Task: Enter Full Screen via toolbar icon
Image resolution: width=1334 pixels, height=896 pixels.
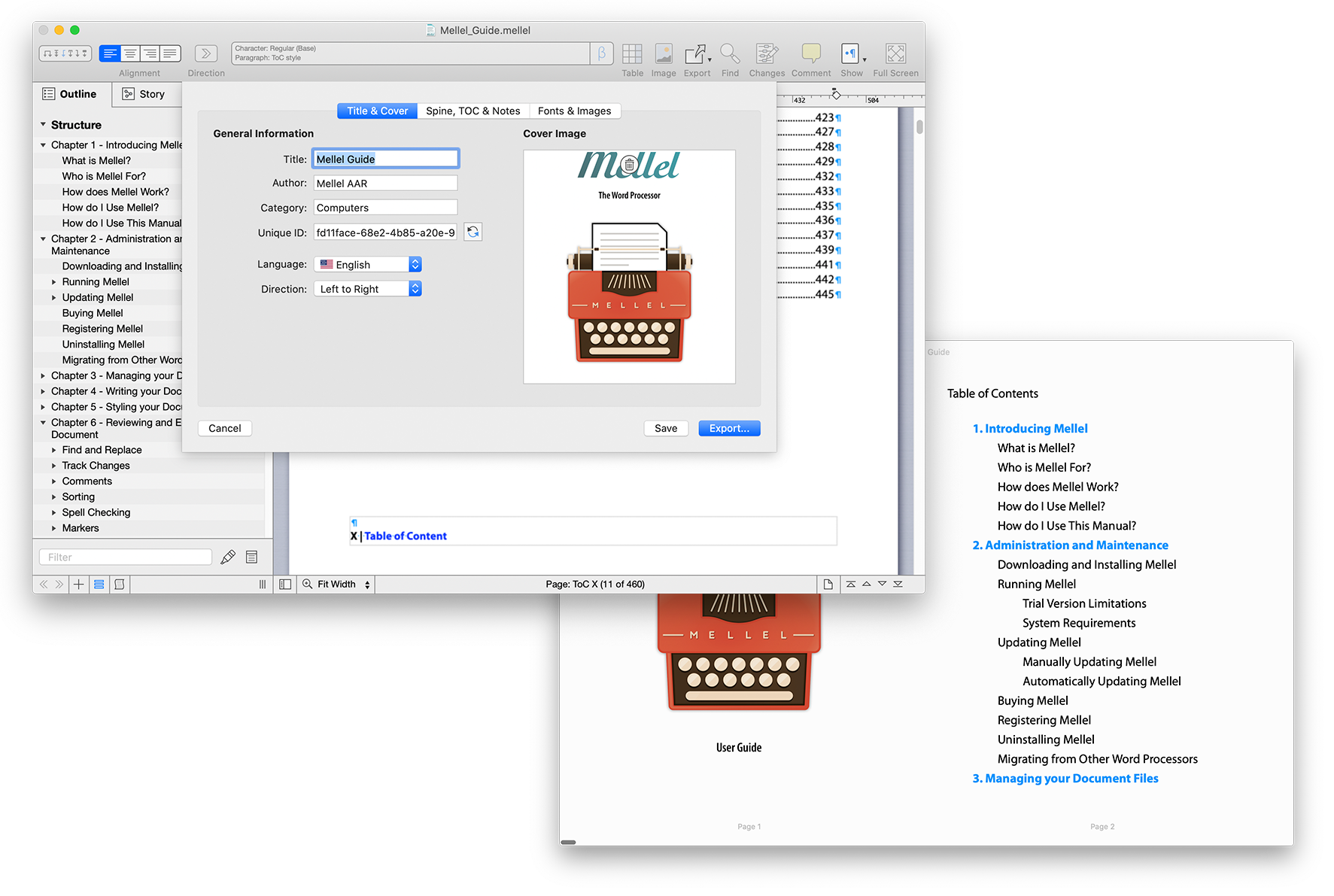Action: 895,54
